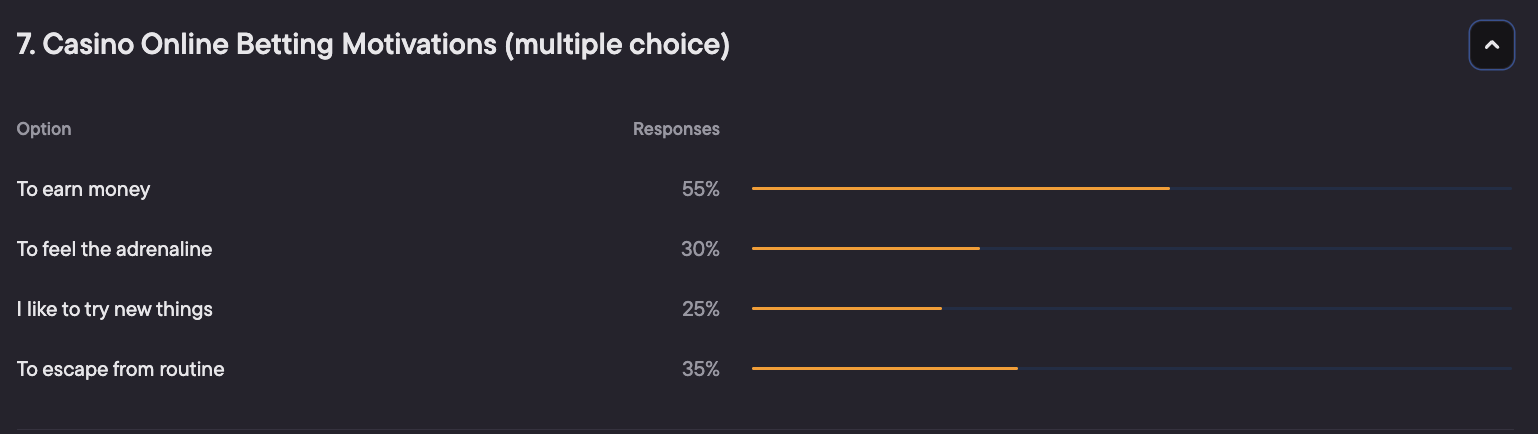Viewport: 1538px width, 434px height.
Task: Click the orange bar for 'To earn money'
Action: [960, 188]
